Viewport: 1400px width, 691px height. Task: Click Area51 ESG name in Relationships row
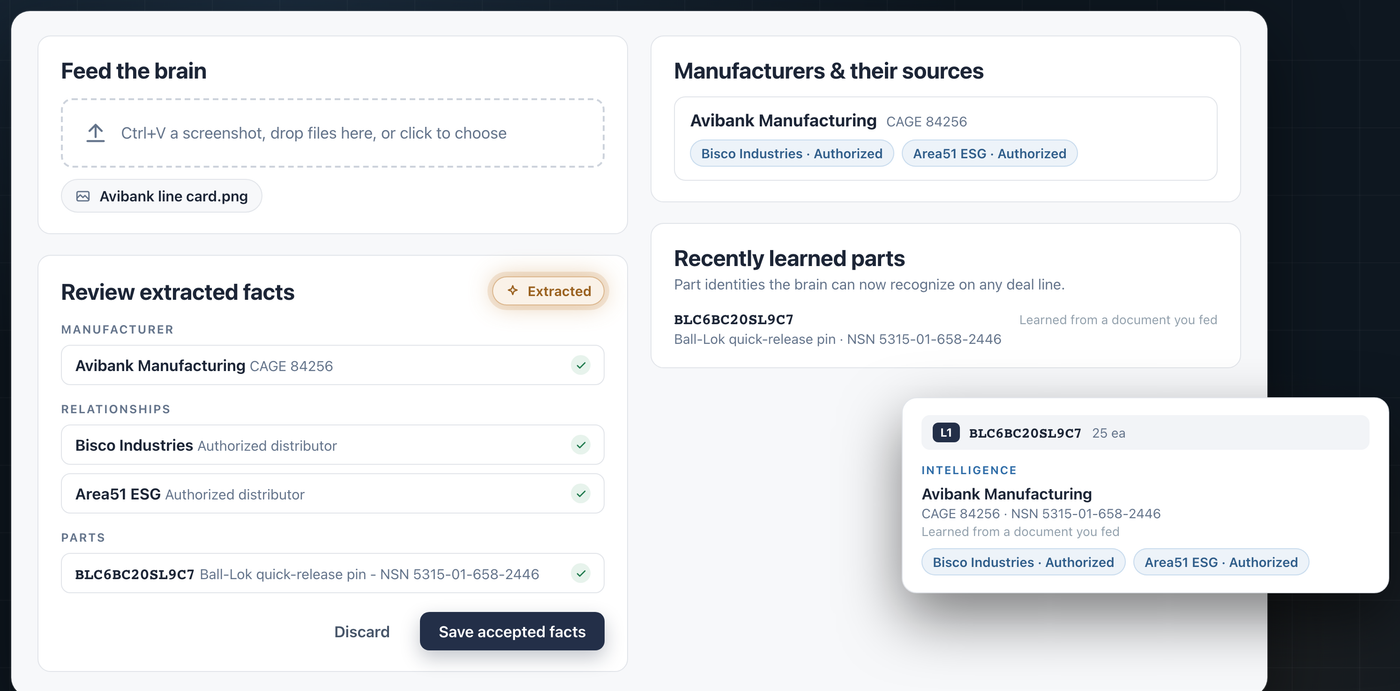click(118, 493)
